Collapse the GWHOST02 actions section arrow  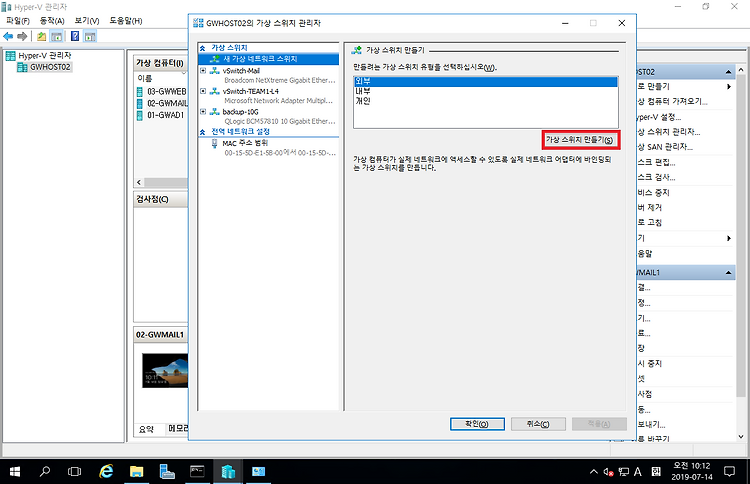coord(728,72)
